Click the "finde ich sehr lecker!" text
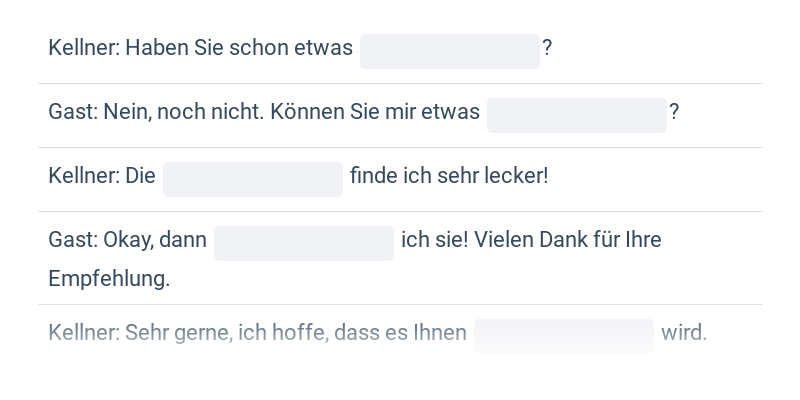This screenshot has height=400, width=800. tap(449, 176)
